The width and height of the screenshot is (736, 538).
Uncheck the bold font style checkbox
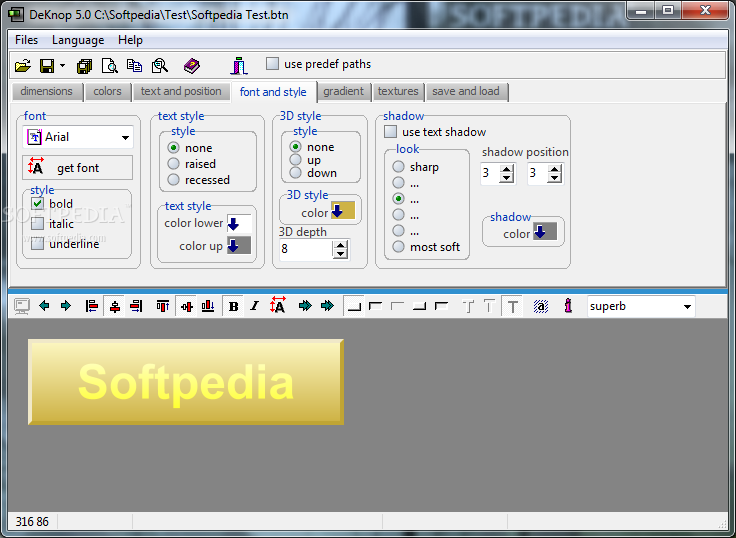tap(38, 203)
